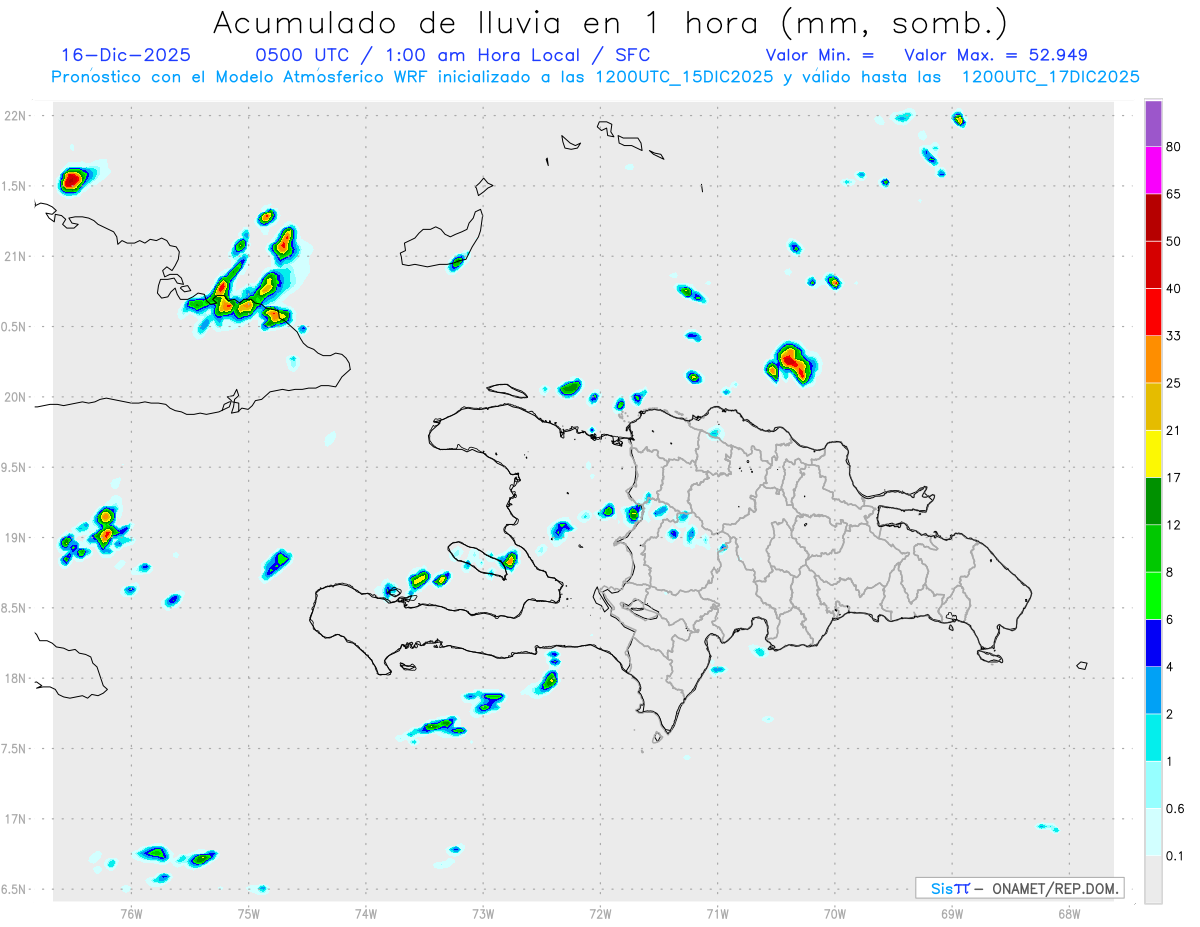This screenshot has height=927, width=1200.
Task: Click the '21N' latitude axis label
Action: click(17, 257)
